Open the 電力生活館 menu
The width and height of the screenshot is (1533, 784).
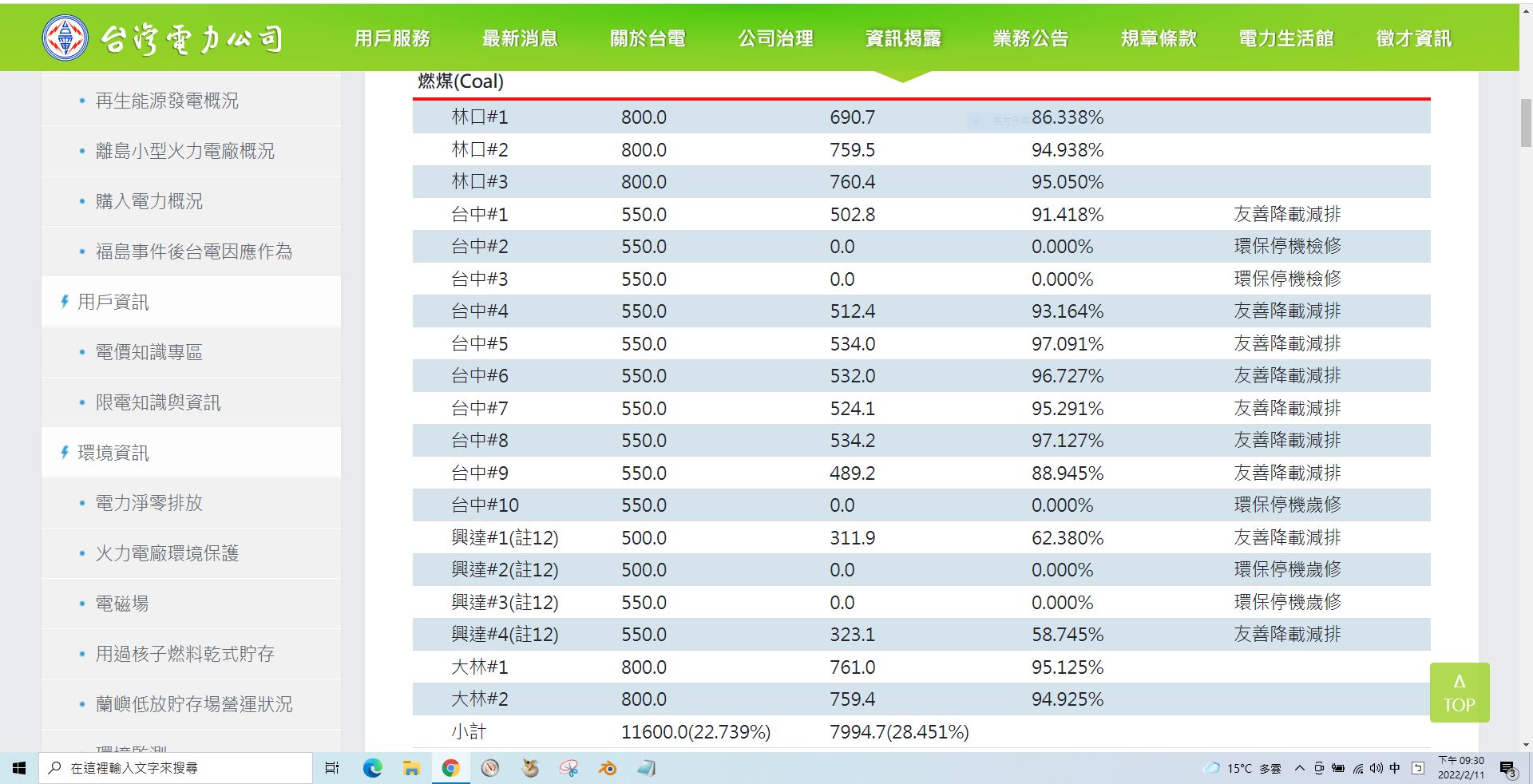(x=1286, y=38)
